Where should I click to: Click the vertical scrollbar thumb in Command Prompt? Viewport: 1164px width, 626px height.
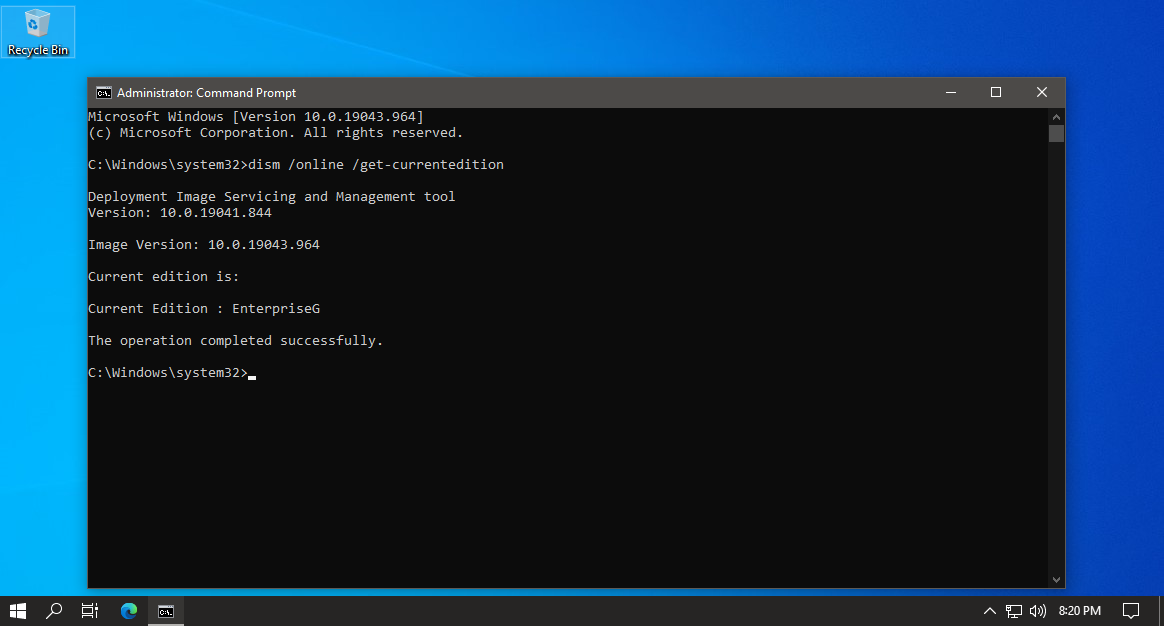[x=1056, y=134]
